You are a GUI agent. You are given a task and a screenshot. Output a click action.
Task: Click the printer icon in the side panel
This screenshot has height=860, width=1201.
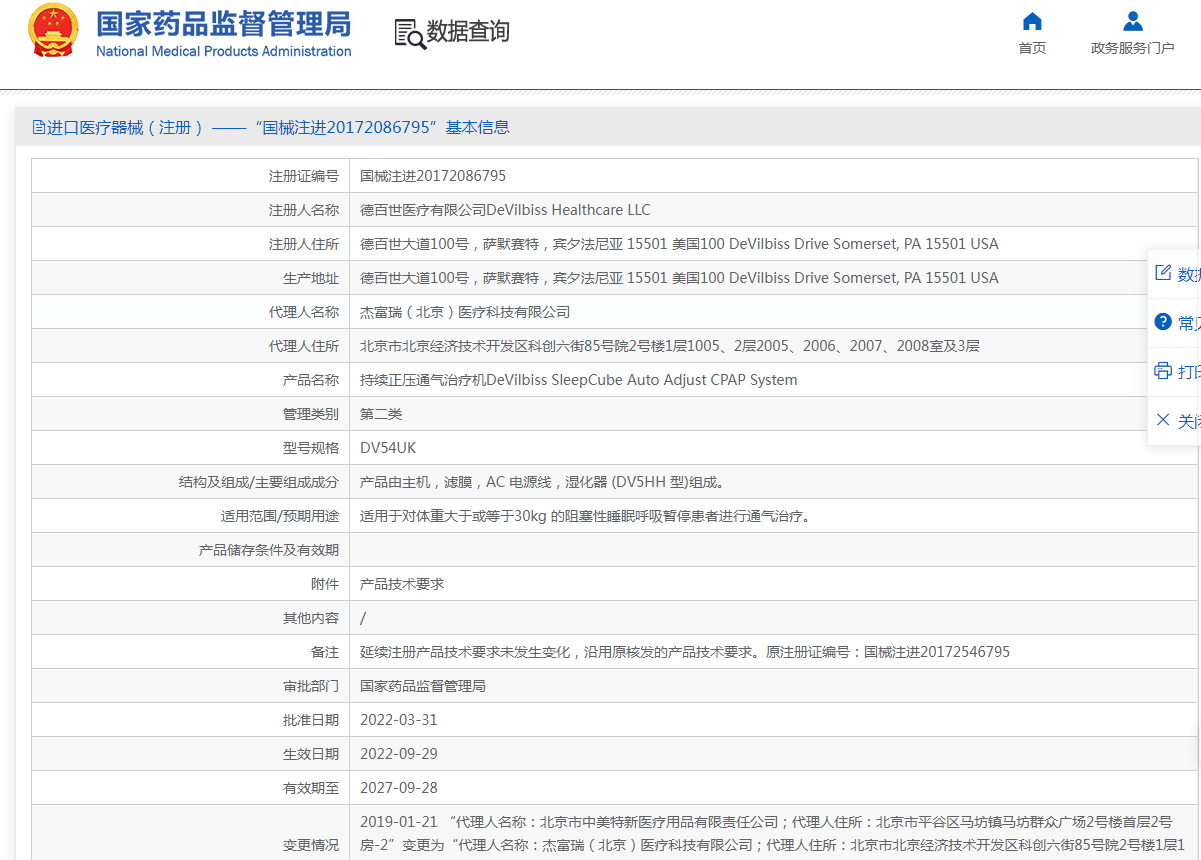[1162, 371]
